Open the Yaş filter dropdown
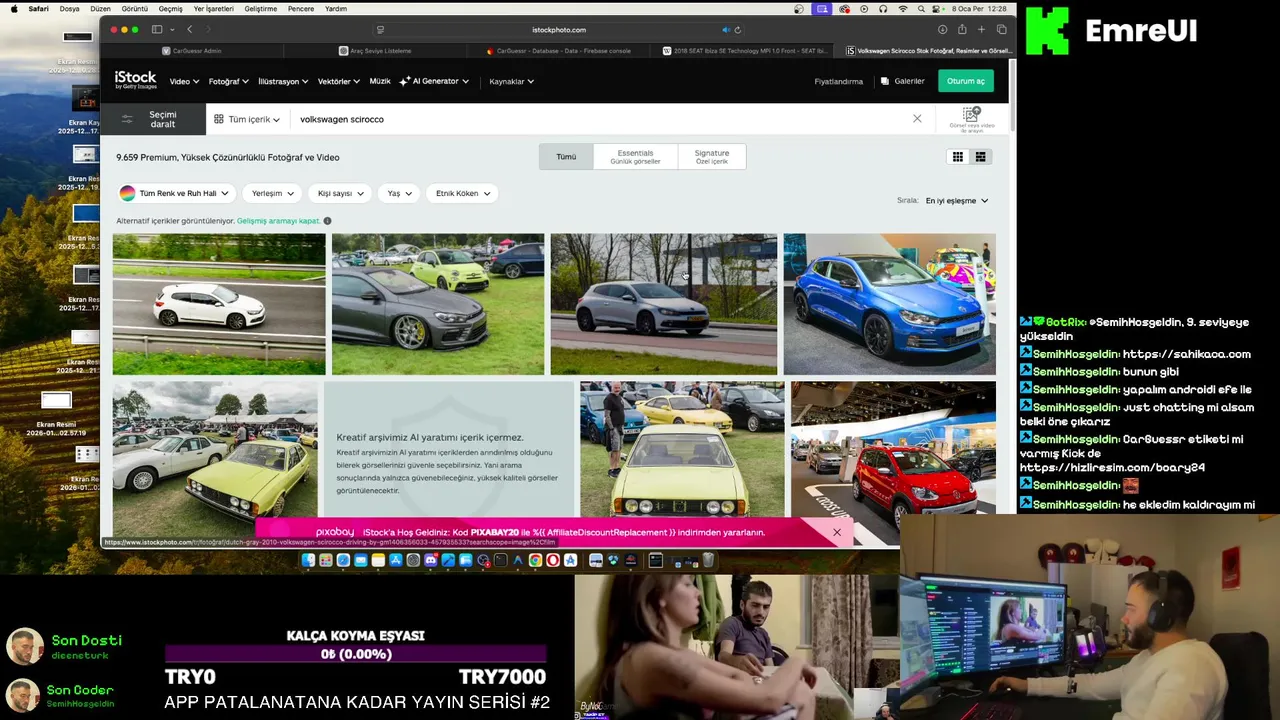The width and height of the screenshot is (1280, 720). click(x=399, y=193)
